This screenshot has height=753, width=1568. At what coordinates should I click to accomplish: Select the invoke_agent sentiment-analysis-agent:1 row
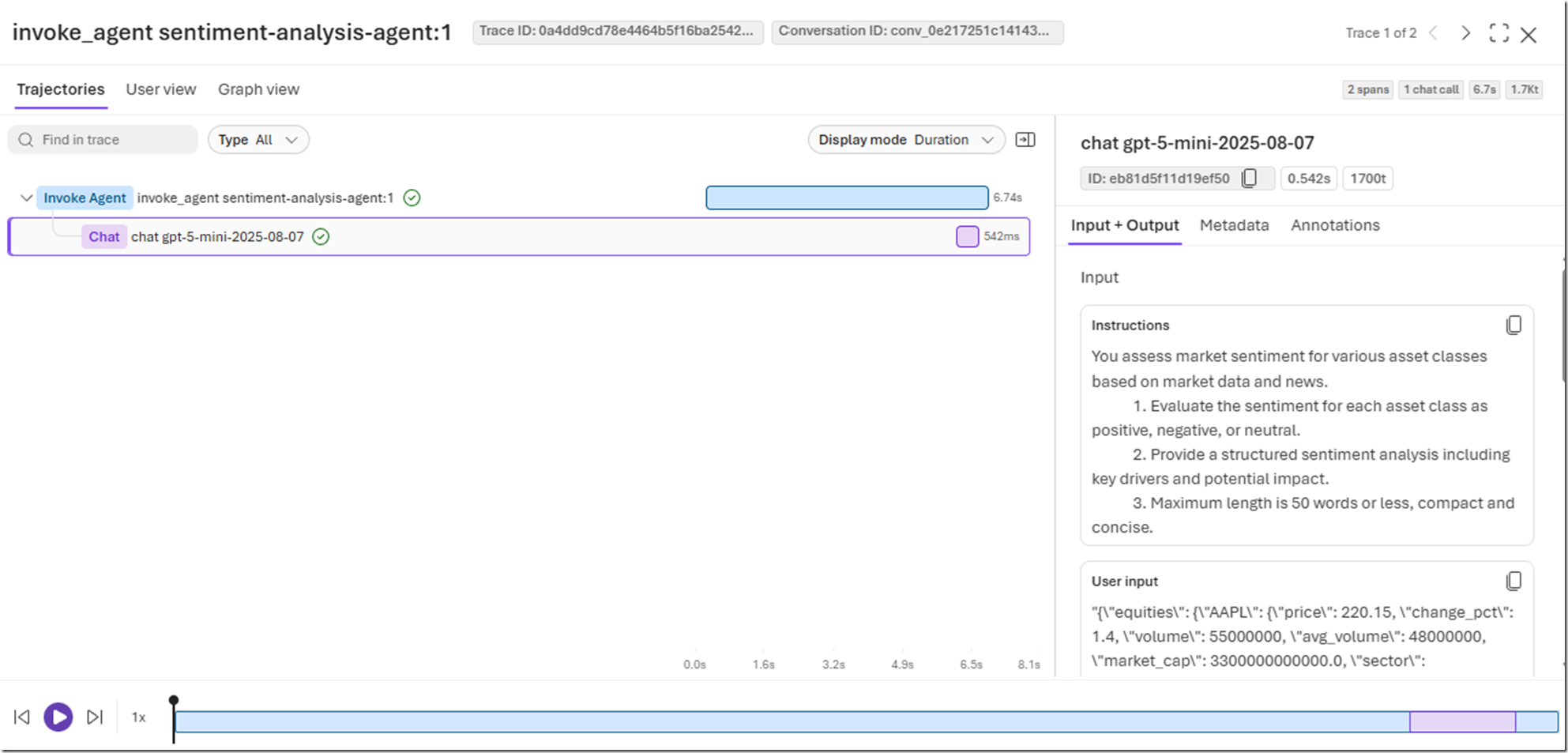click(x=519, y=198)
